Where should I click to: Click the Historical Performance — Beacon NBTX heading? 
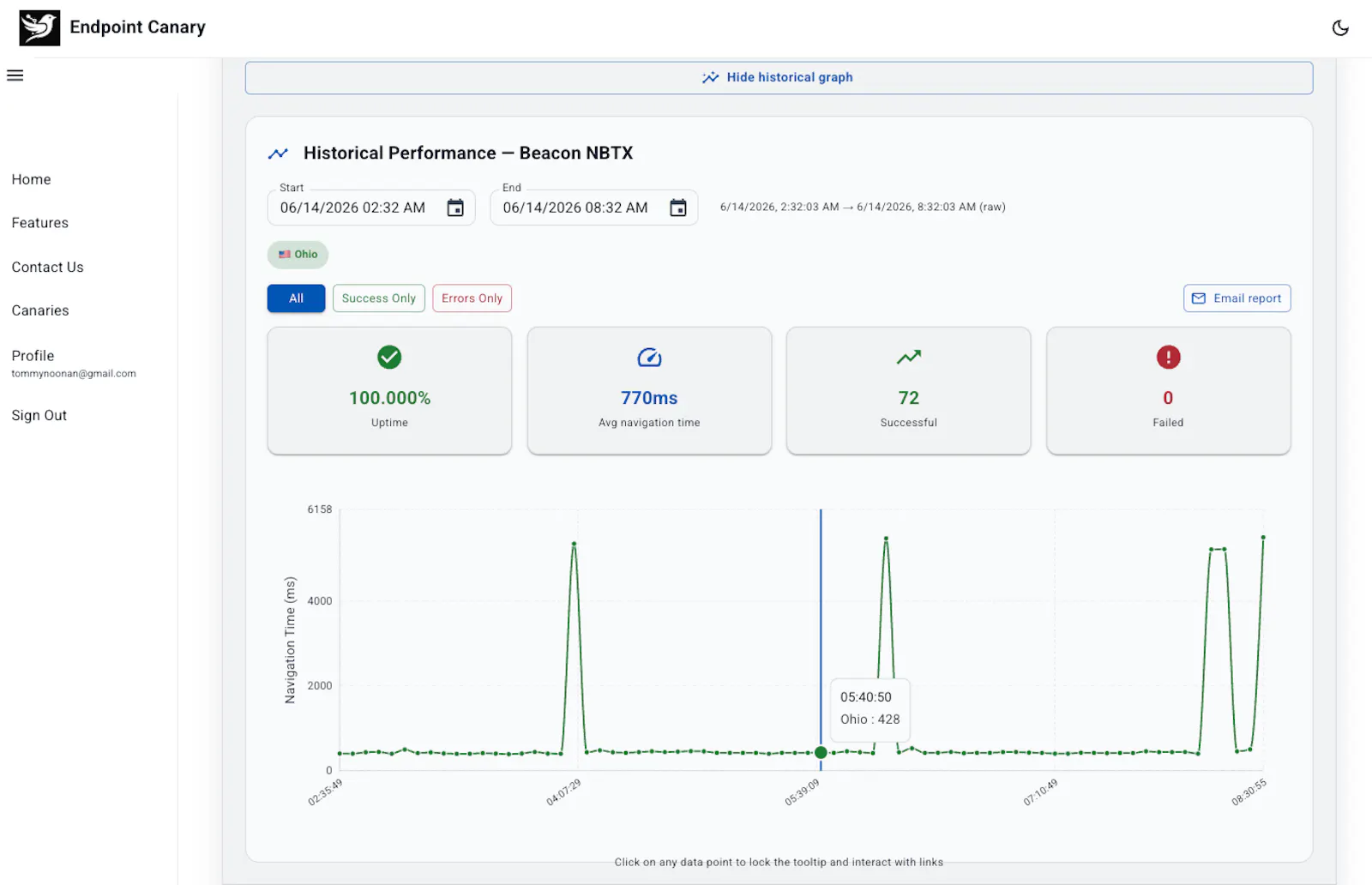(x=468, y=154)
